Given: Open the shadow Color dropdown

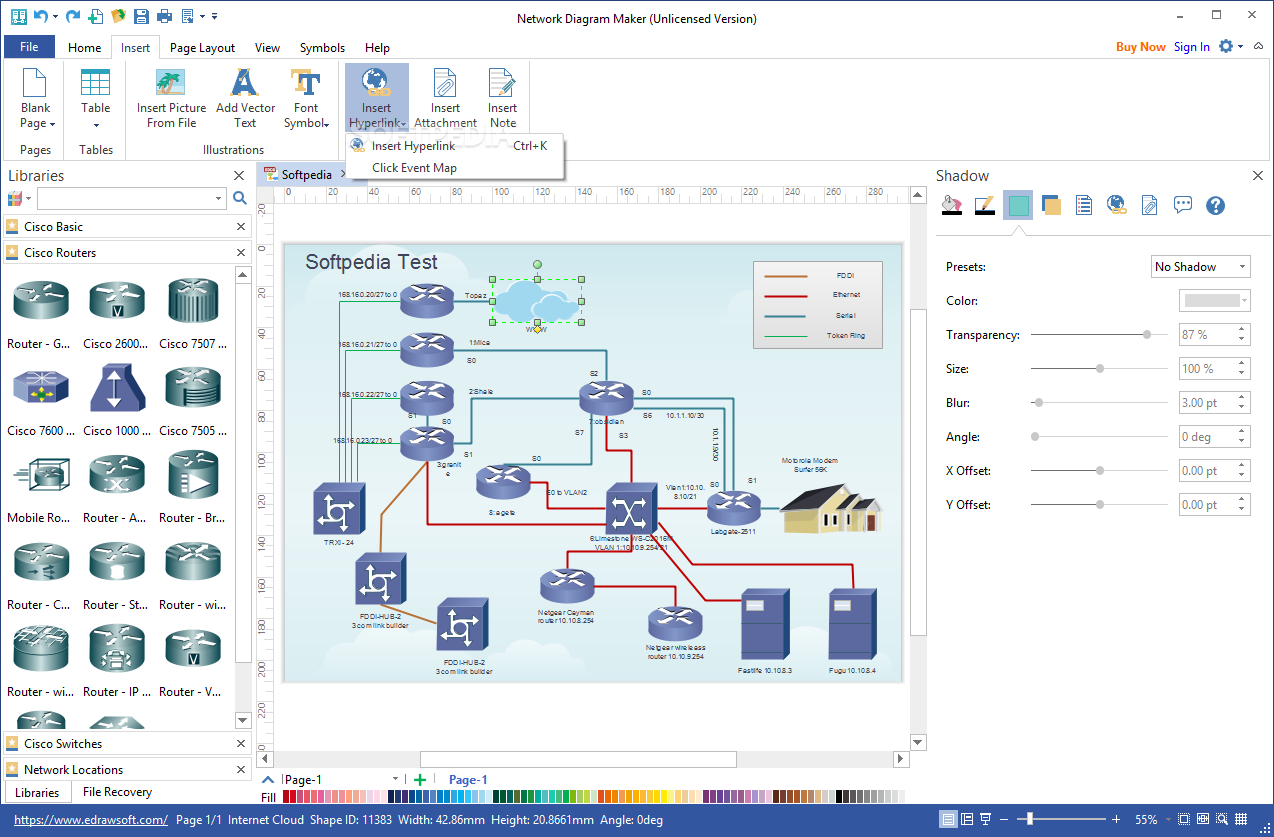Looking at the screenshot, I should click(1215, 300).
